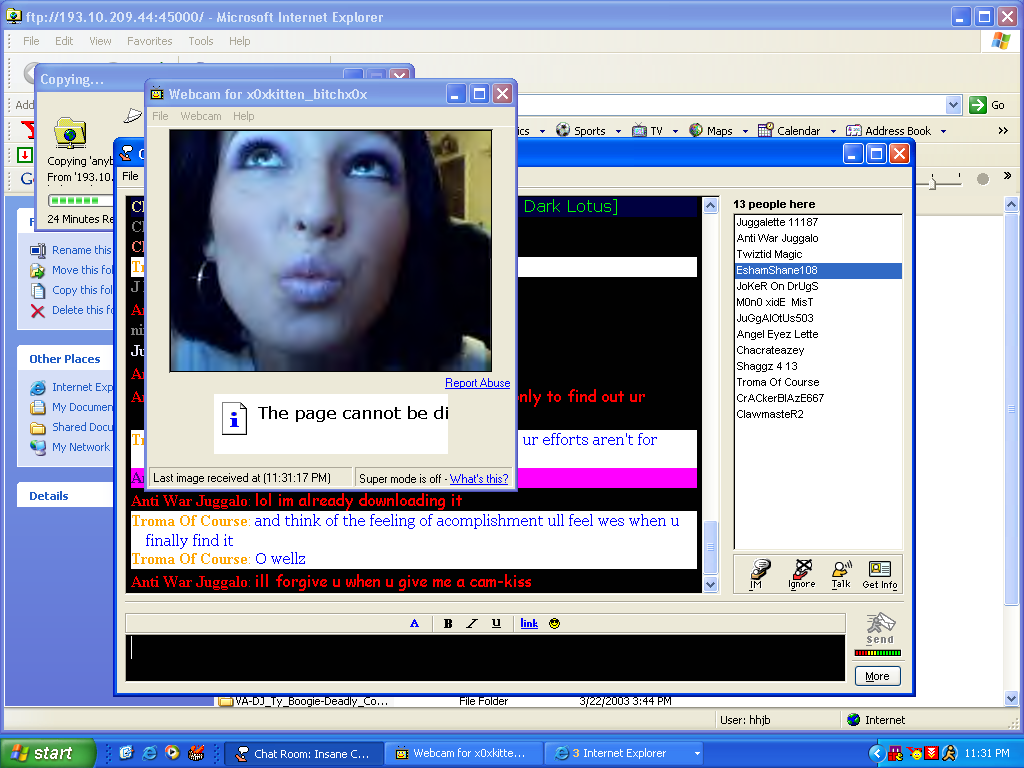This screenshot has height=768, width=1024.
Task: Open the Favorites menu in Internet Explorer
Action: pos(149,41)
